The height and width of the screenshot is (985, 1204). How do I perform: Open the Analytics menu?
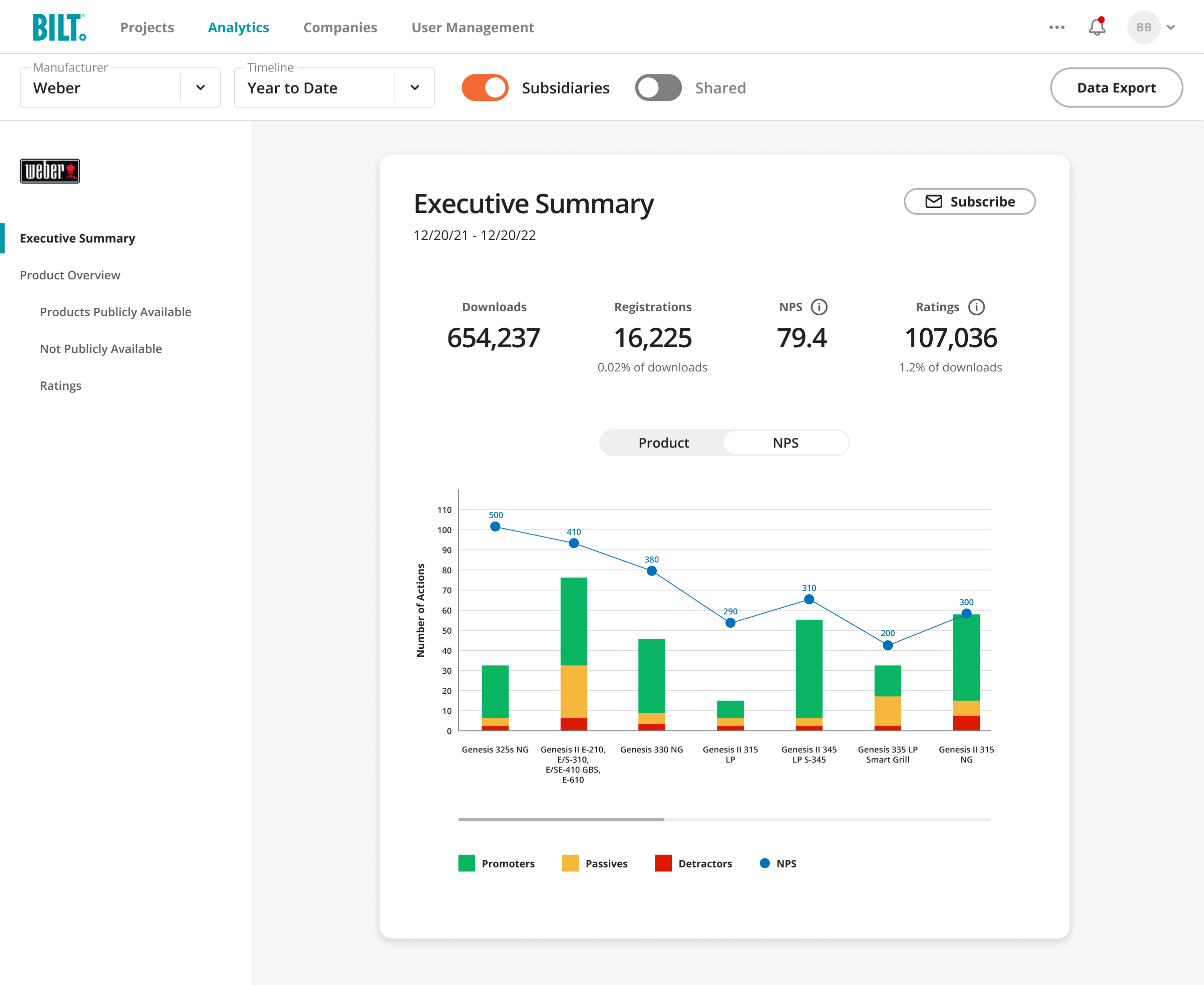tap(238, 27)
